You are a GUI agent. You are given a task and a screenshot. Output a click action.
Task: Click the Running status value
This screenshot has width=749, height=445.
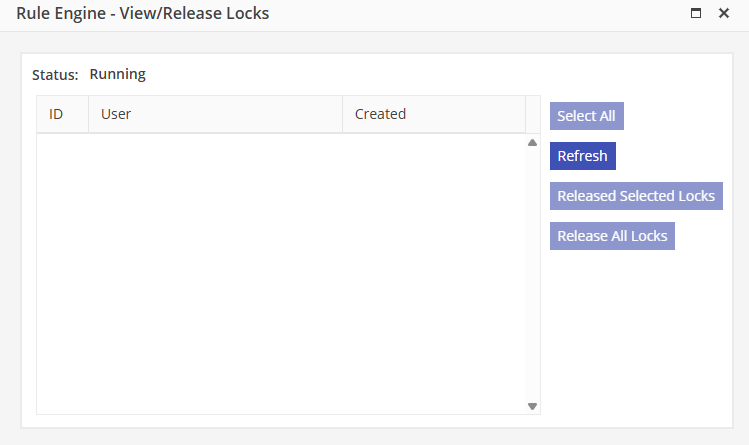pyautogui.click(x=117, y=74)
